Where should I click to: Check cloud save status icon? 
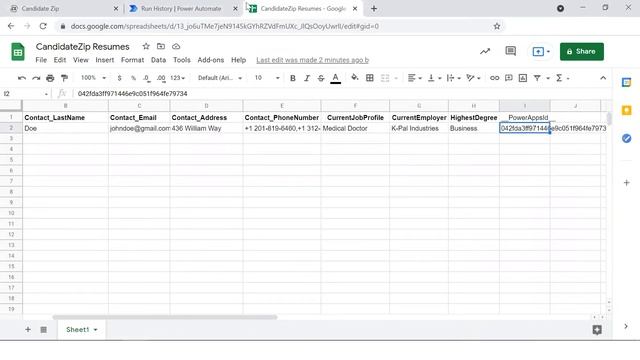click(x=176, y=46)
